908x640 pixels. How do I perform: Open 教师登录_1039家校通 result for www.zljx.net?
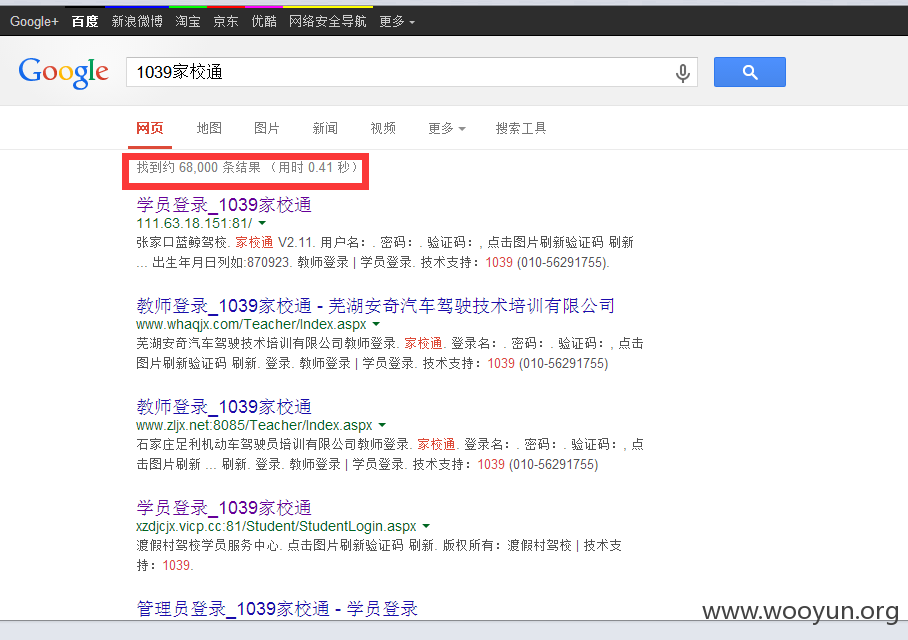point(224,407)
